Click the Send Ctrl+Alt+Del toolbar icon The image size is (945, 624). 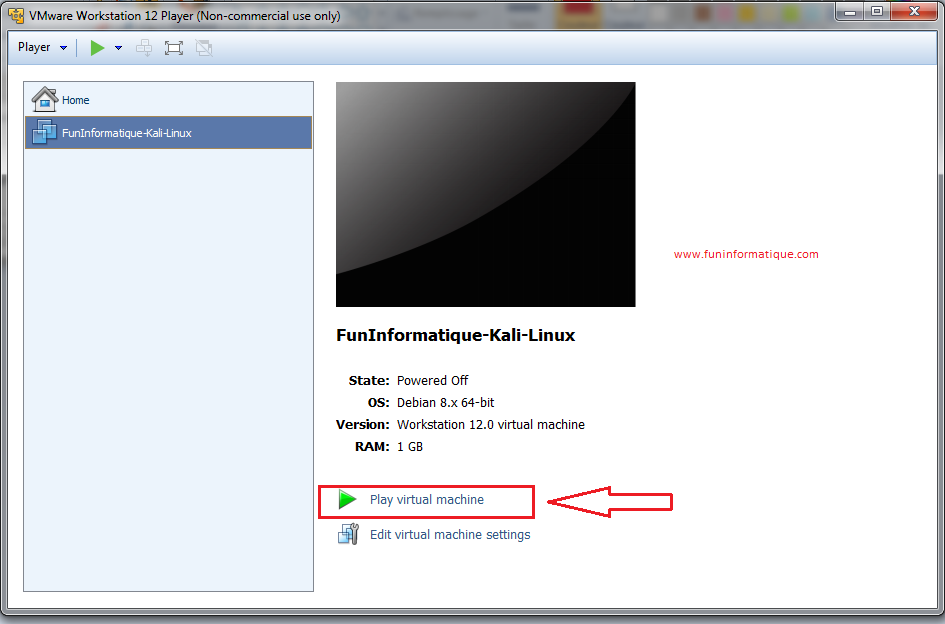point(144,48)
